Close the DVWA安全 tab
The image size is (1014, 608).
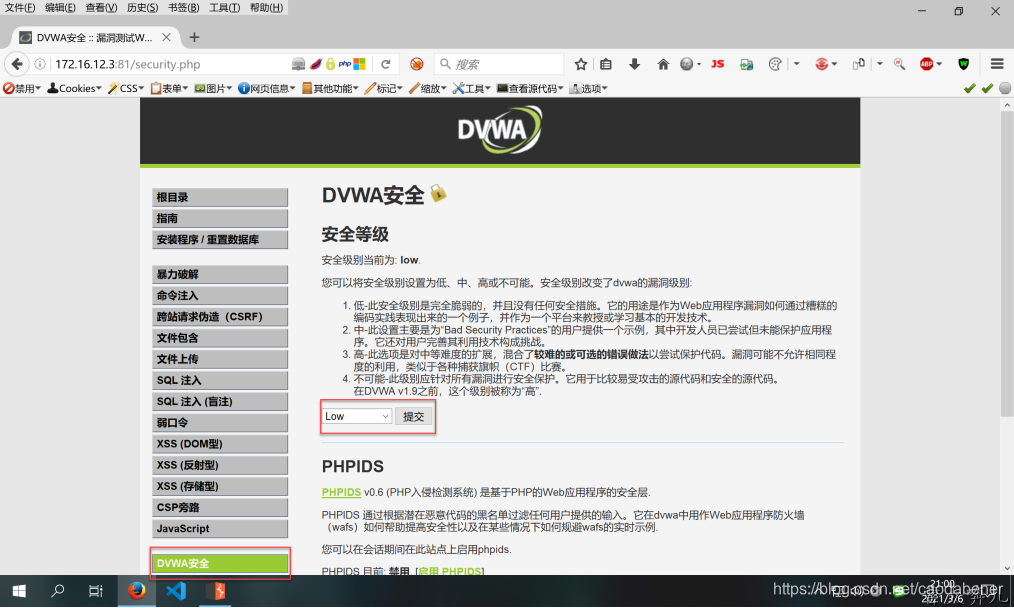coord(166,38)
